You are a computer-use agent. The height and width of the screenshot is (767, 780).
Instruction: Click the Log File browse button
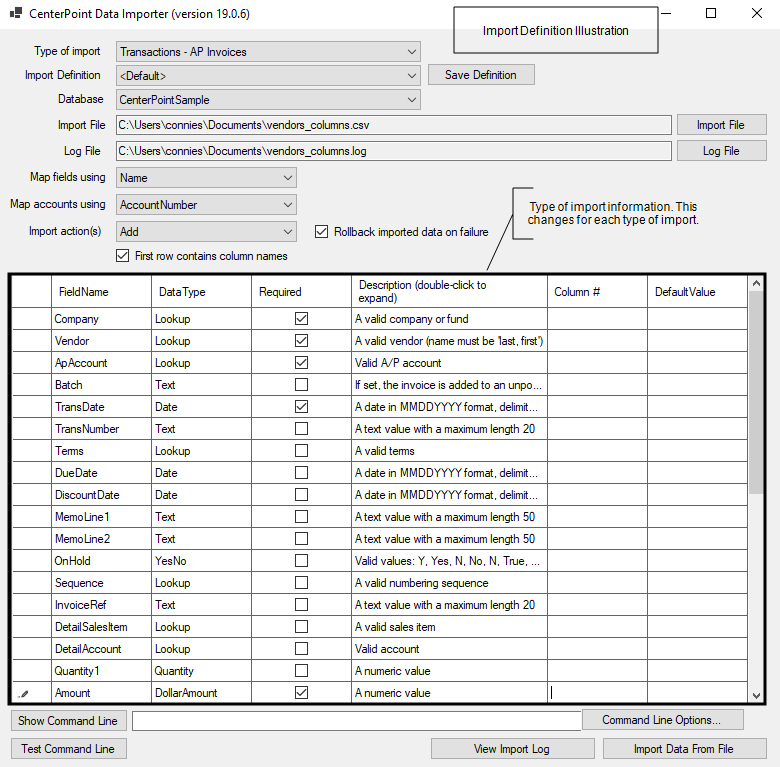[x=721, y=151]
